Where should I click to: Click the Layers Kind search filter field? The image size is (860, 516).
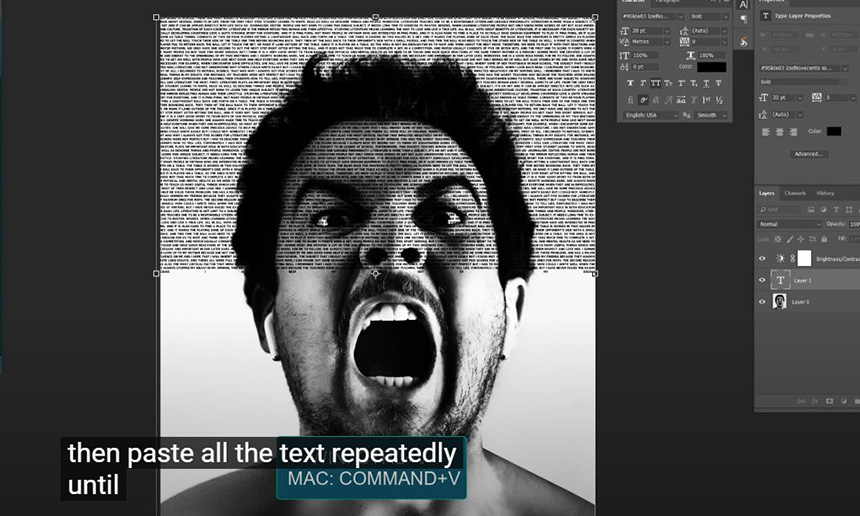point(779,209)
